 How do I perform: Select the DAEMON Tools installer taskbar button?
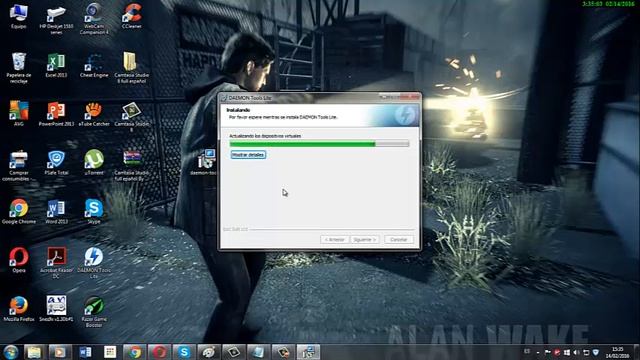pyautogui.click(x=308, y=352)
